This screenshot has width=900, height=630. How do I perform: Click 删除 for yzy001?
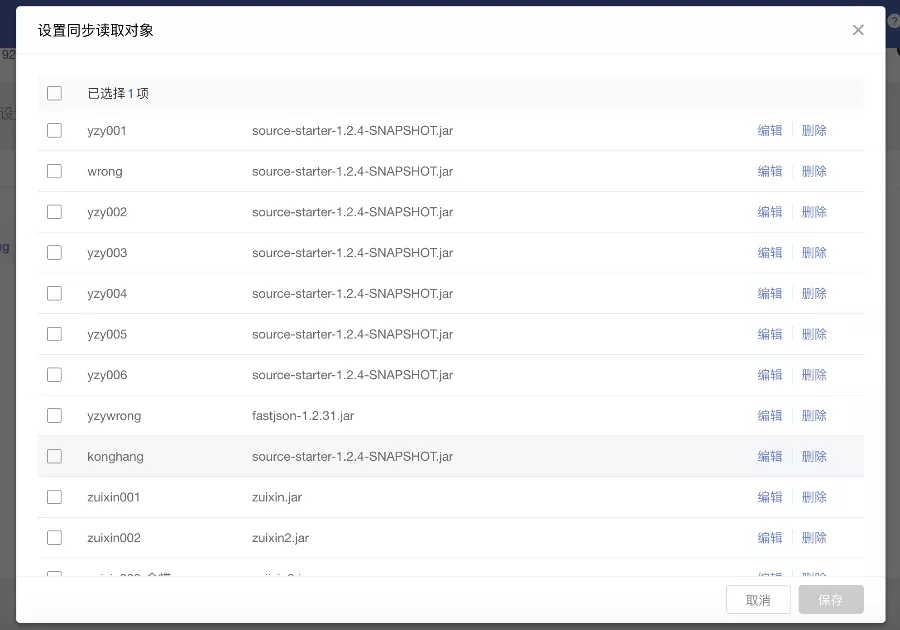(814, 130)
